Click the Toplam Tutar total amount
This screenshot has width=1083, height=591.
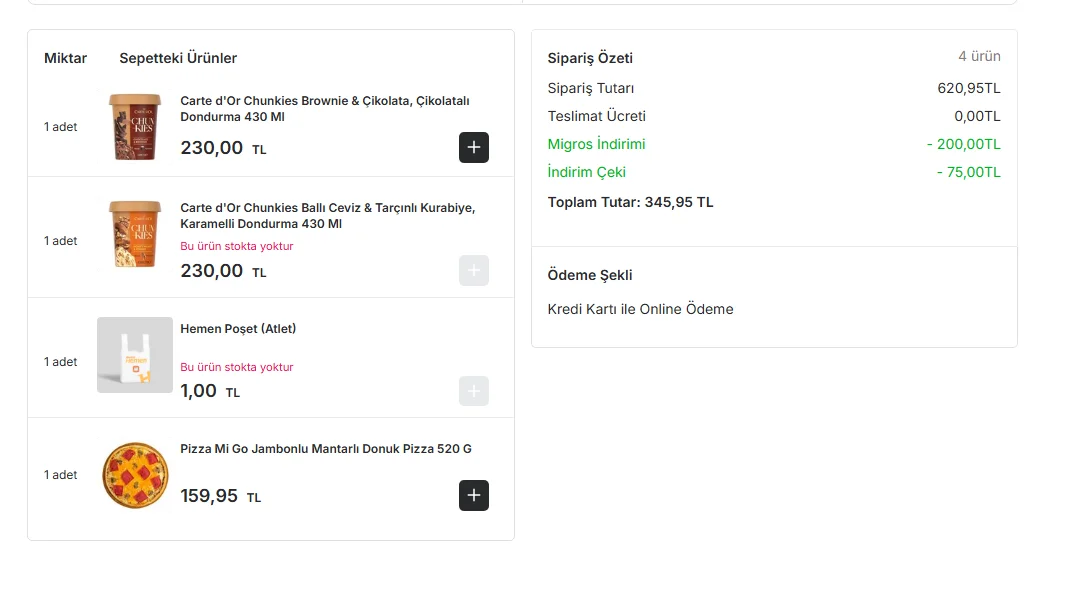630,202
